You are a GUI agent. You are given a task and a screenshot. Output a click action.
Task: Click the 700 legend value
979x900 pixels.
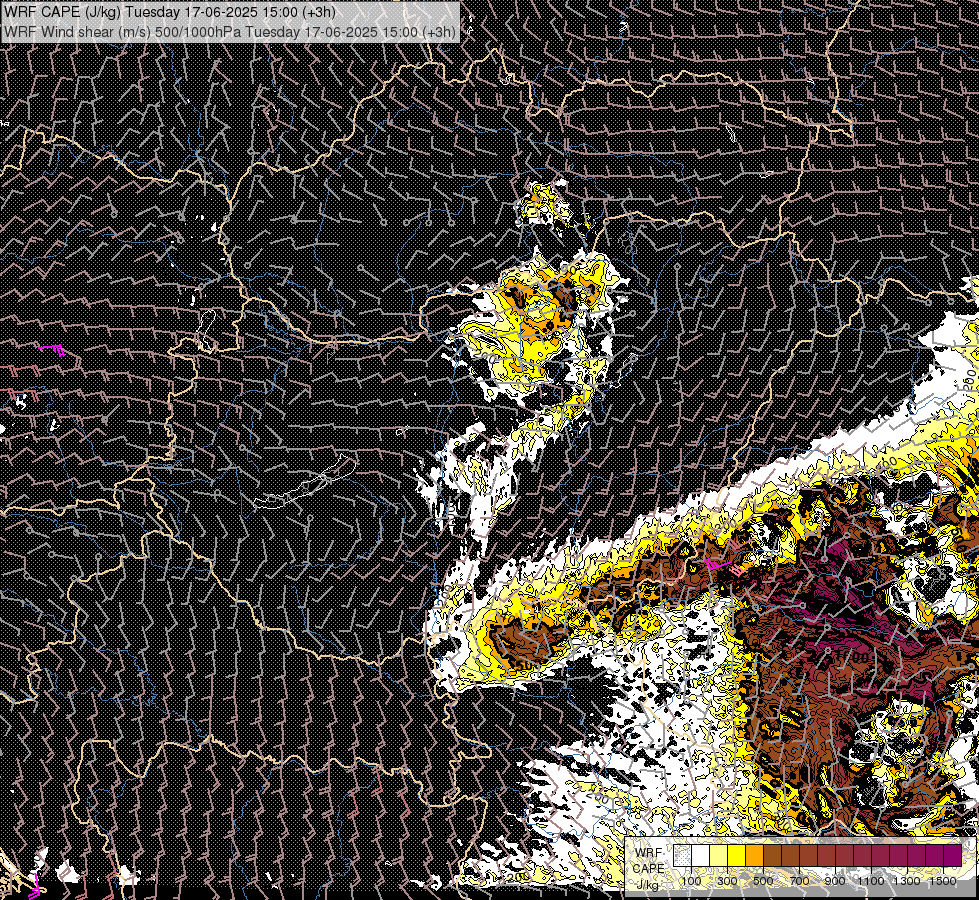[799, 881]
